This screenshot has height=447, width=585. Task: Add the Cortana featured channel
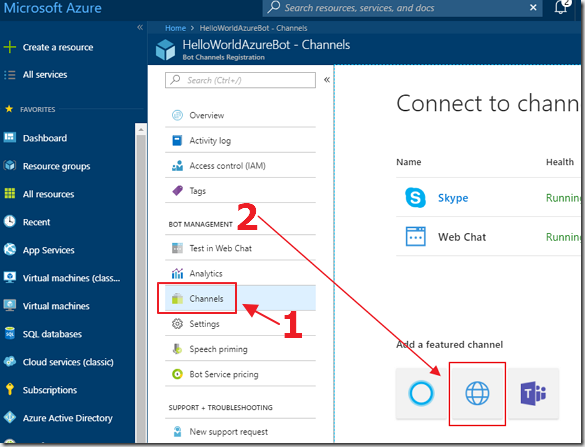pos(421,393)
